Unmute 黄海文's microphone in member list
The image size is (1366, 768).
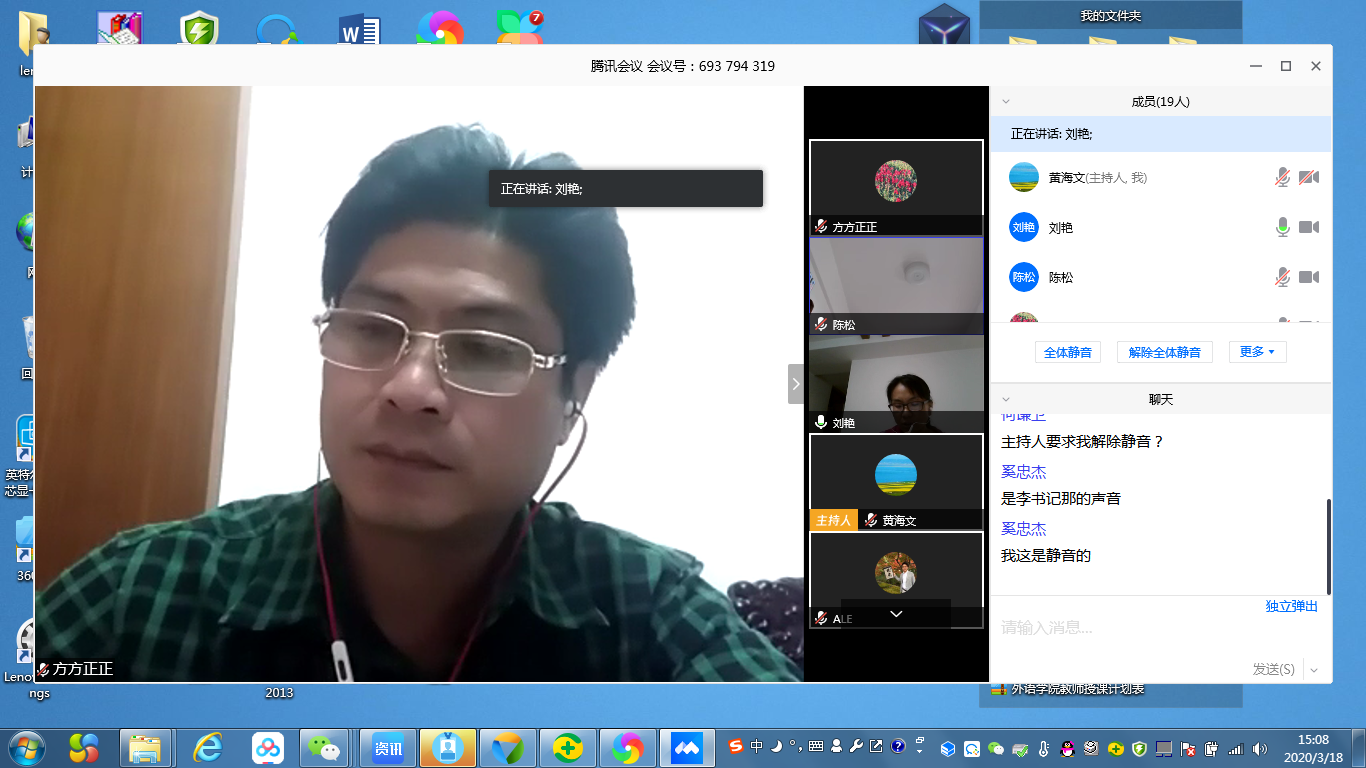pyautogui.click(x=1282, y=178)
